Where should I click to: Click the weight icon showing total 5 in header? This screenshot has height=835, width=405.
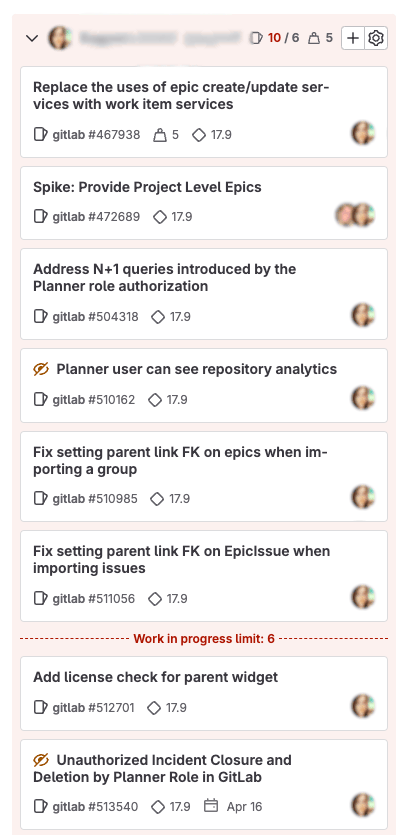314,38
